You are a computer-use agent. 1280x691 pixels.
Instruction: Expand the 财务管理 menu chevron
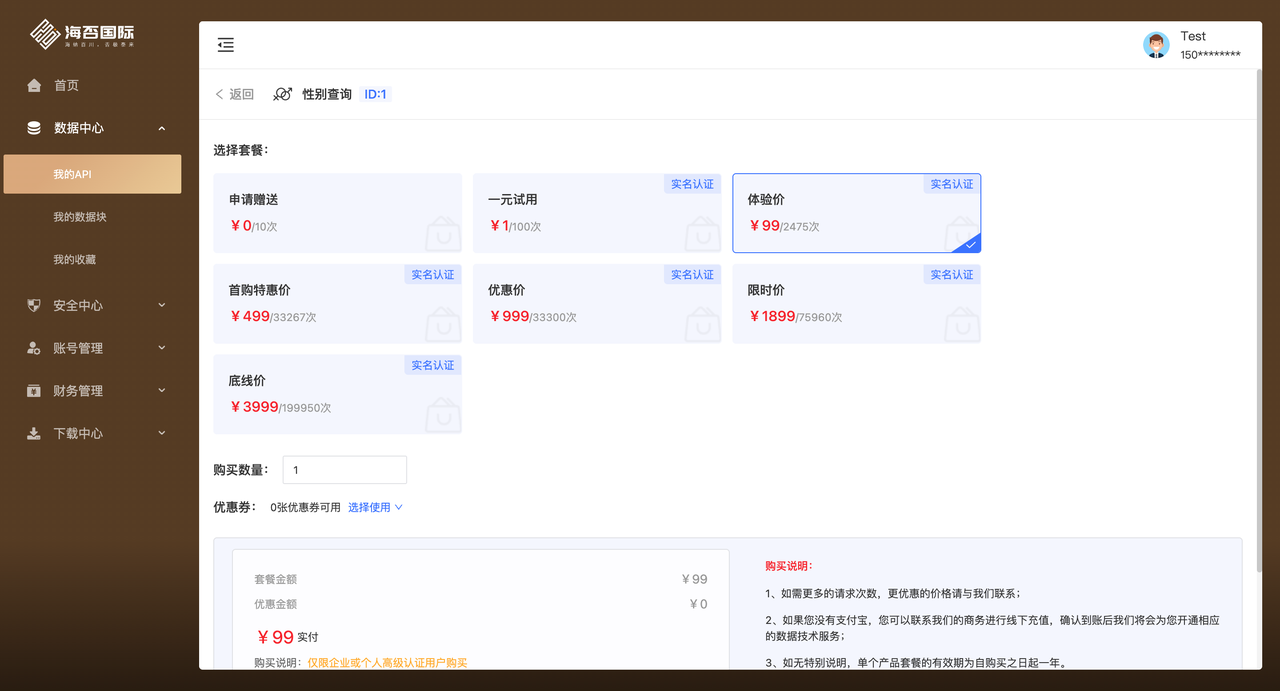coord(162,391)
